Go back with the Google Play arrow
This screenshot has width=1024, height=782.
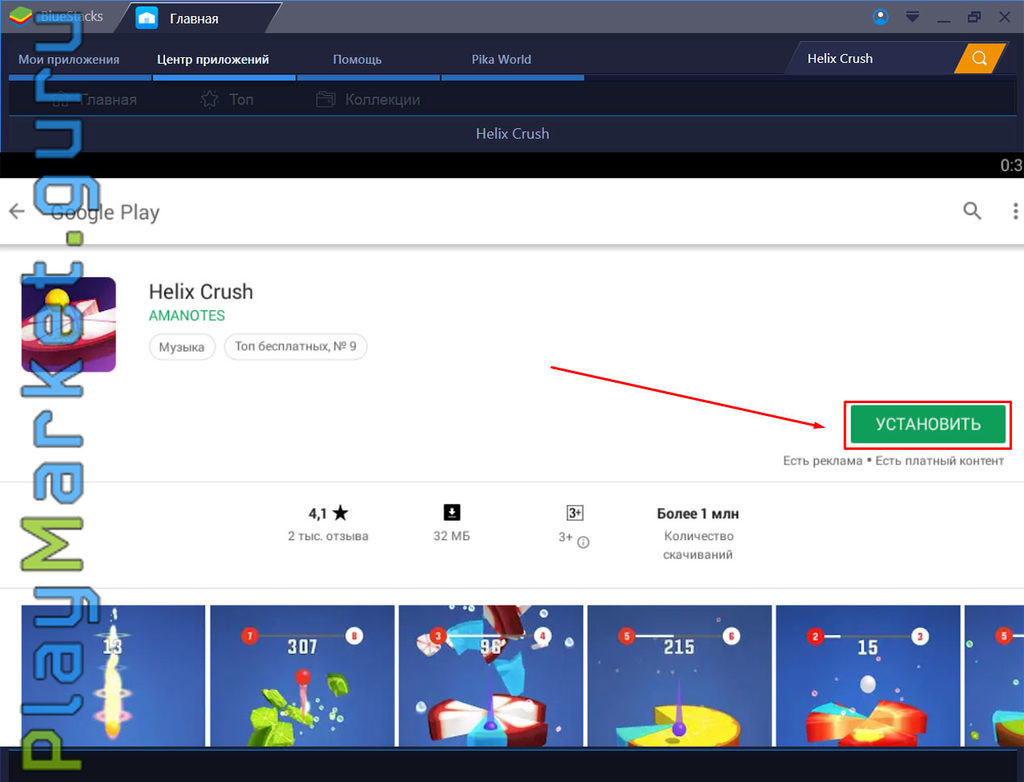(17, 211)
